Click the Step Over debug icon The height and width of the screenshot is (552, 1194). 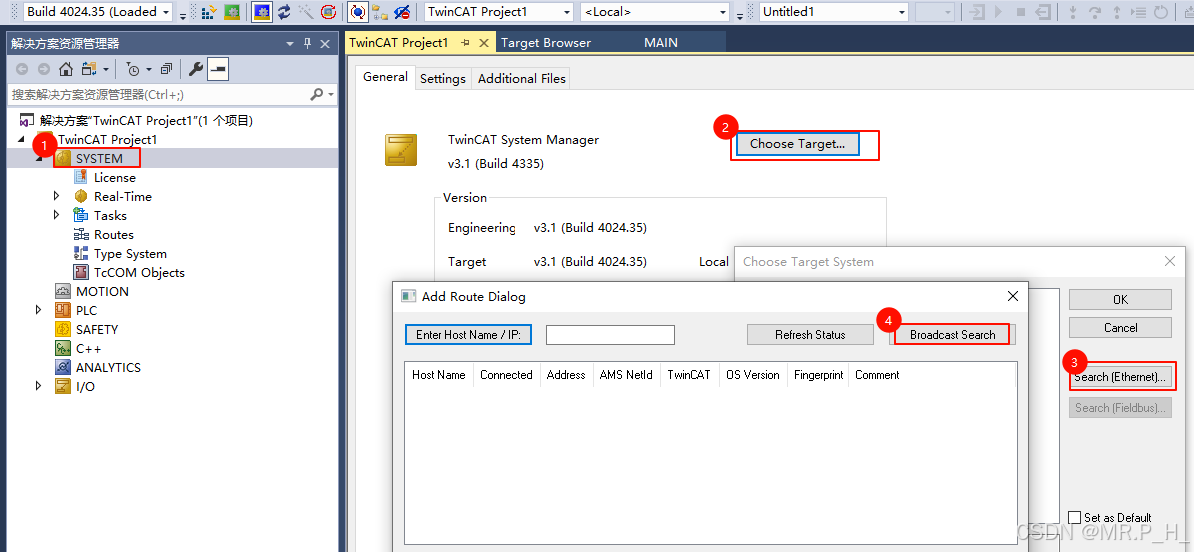pyautogui.click(x=1095, y=12)
